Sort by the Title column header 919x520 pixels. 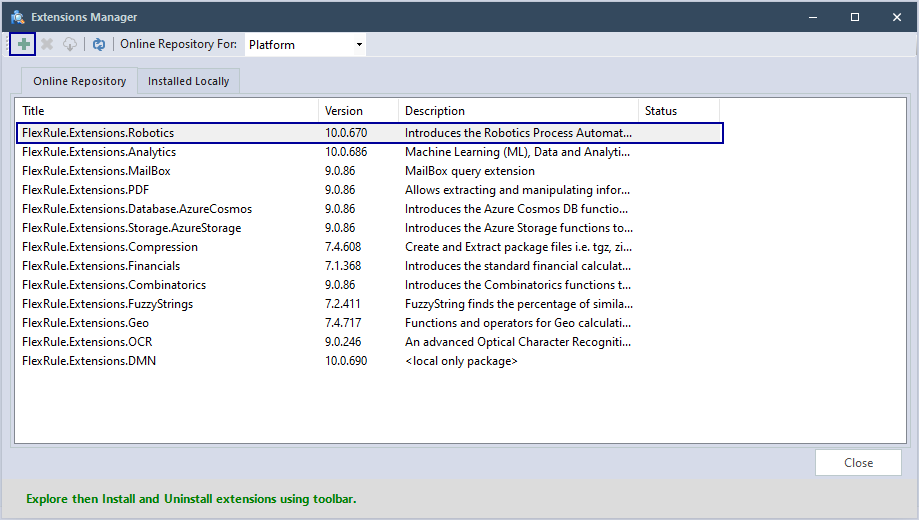click(166, 111)
